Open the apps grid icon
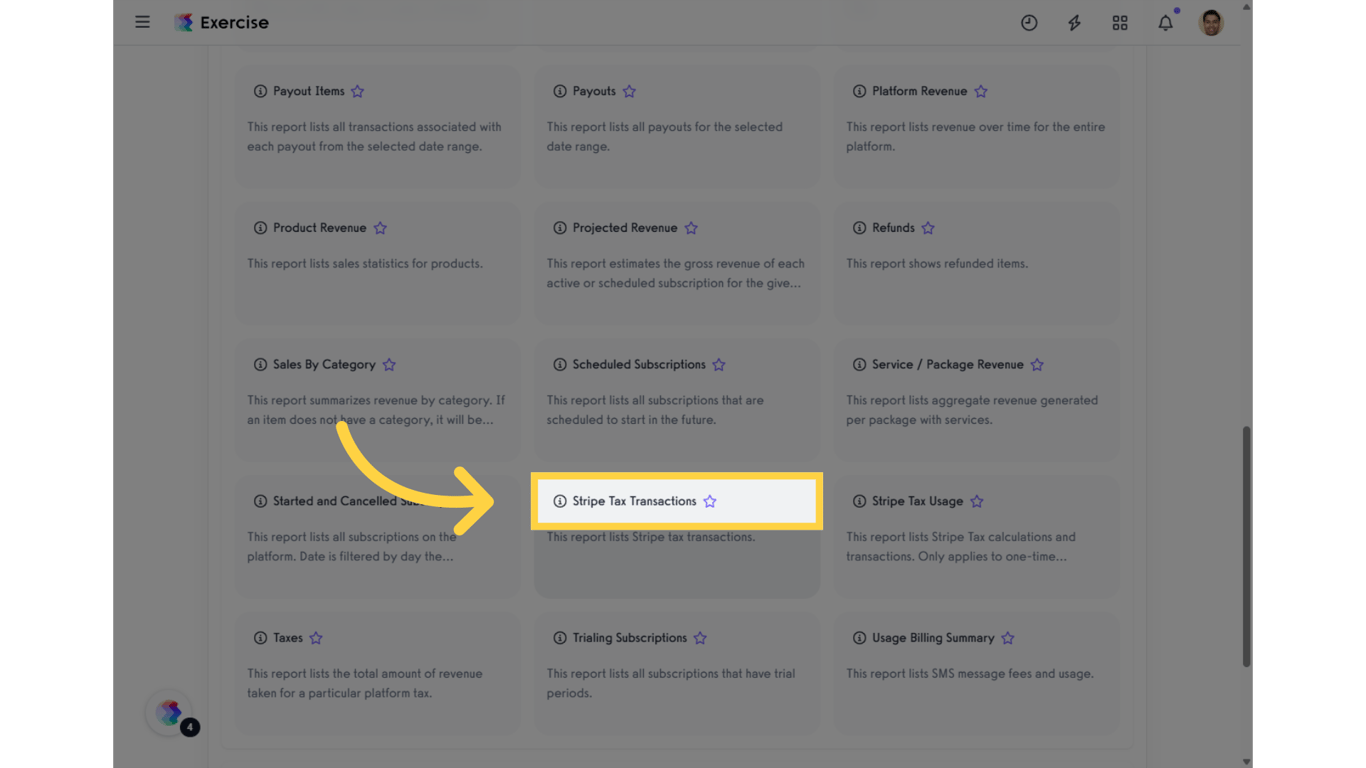 click(1120, 23)
